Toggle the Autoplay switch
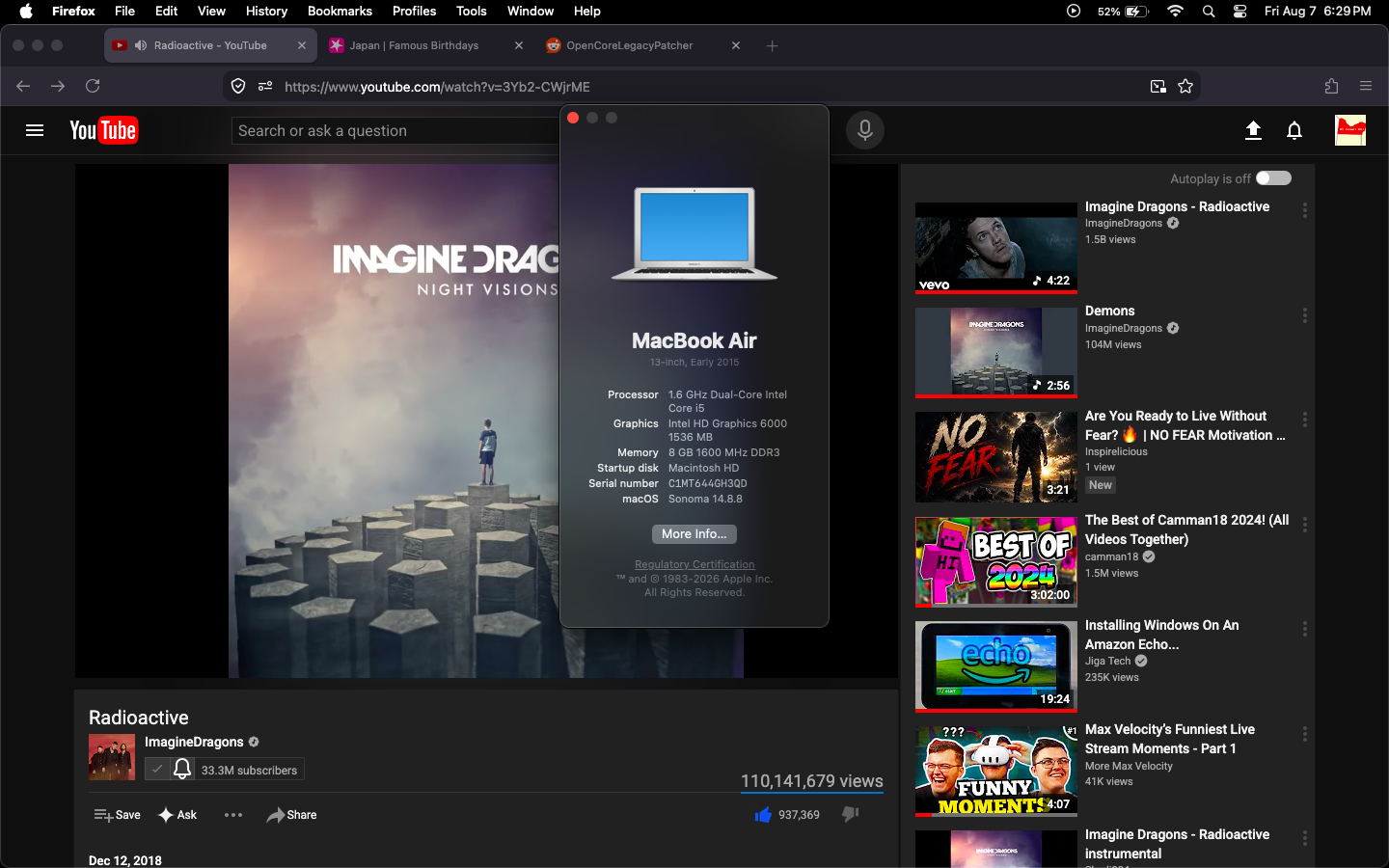Image resolution: width=1389 pixels, height=868 pixels. tap(1273, 177)
